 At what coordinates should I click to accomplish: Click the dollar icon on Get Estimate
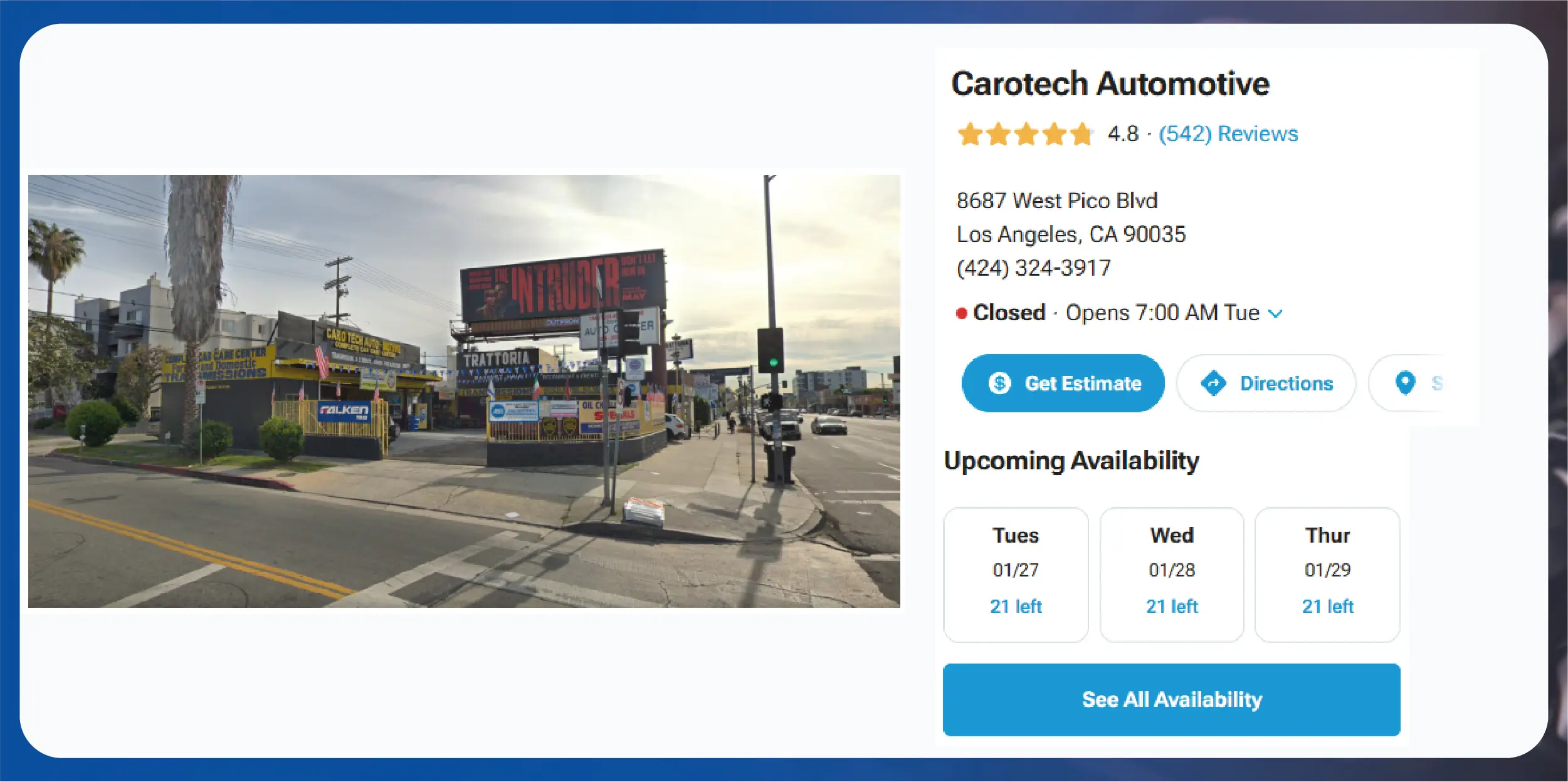point(999,383)
